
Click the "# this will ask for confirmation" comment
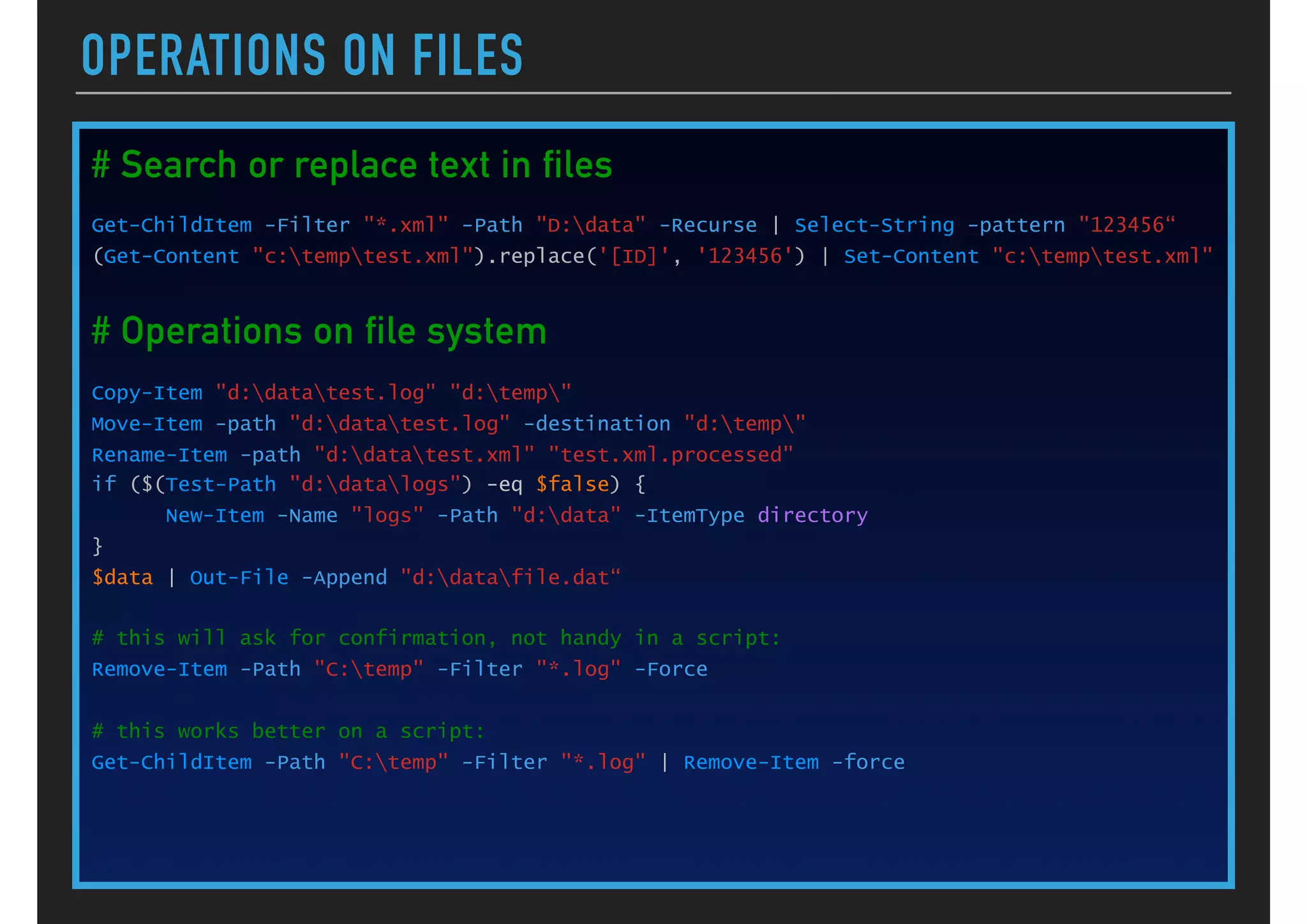436,638
